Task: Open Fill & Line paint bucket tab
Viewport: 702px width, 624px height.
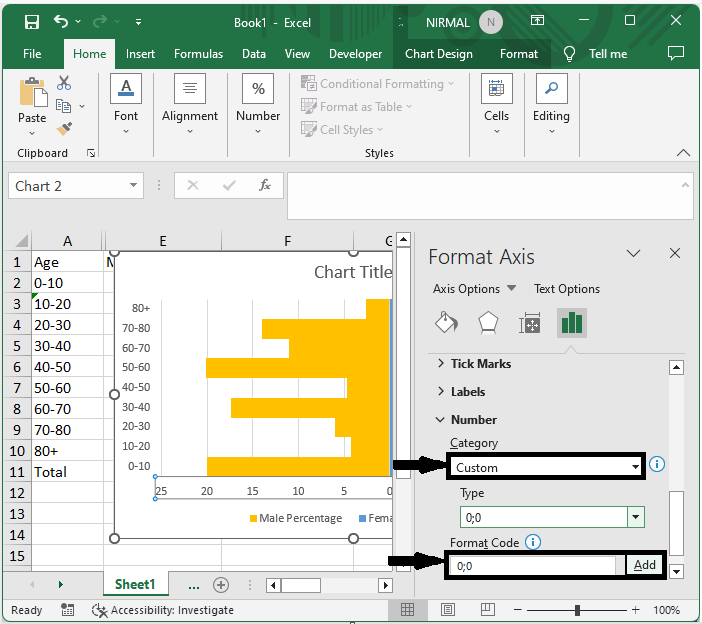Action: 446,322
